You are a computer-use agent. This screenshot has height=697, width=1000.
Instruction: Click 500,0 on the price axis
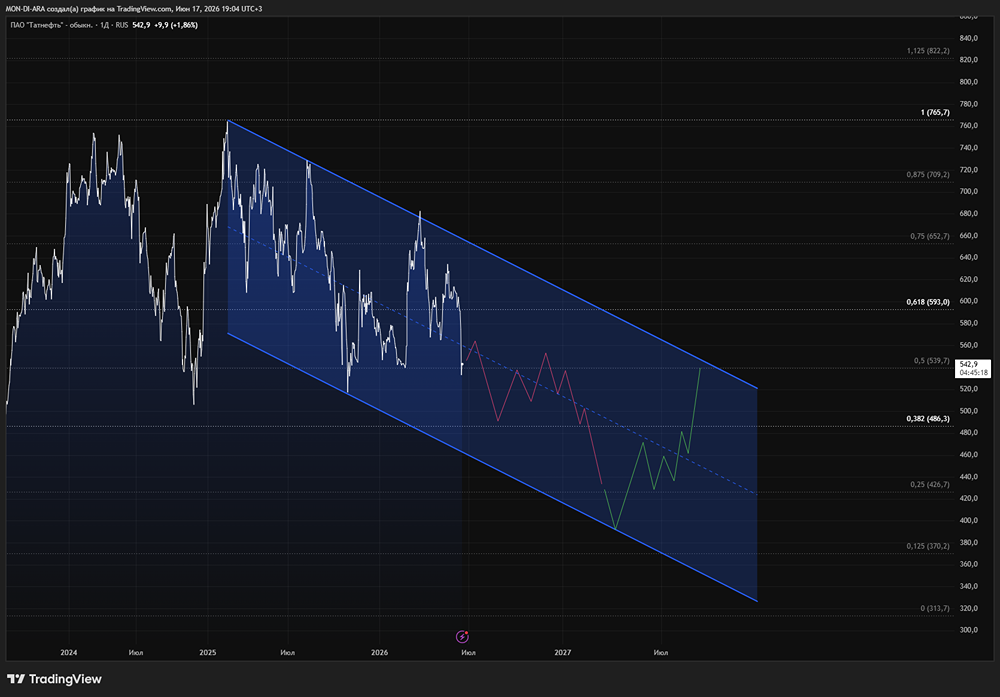pos(968,411)
